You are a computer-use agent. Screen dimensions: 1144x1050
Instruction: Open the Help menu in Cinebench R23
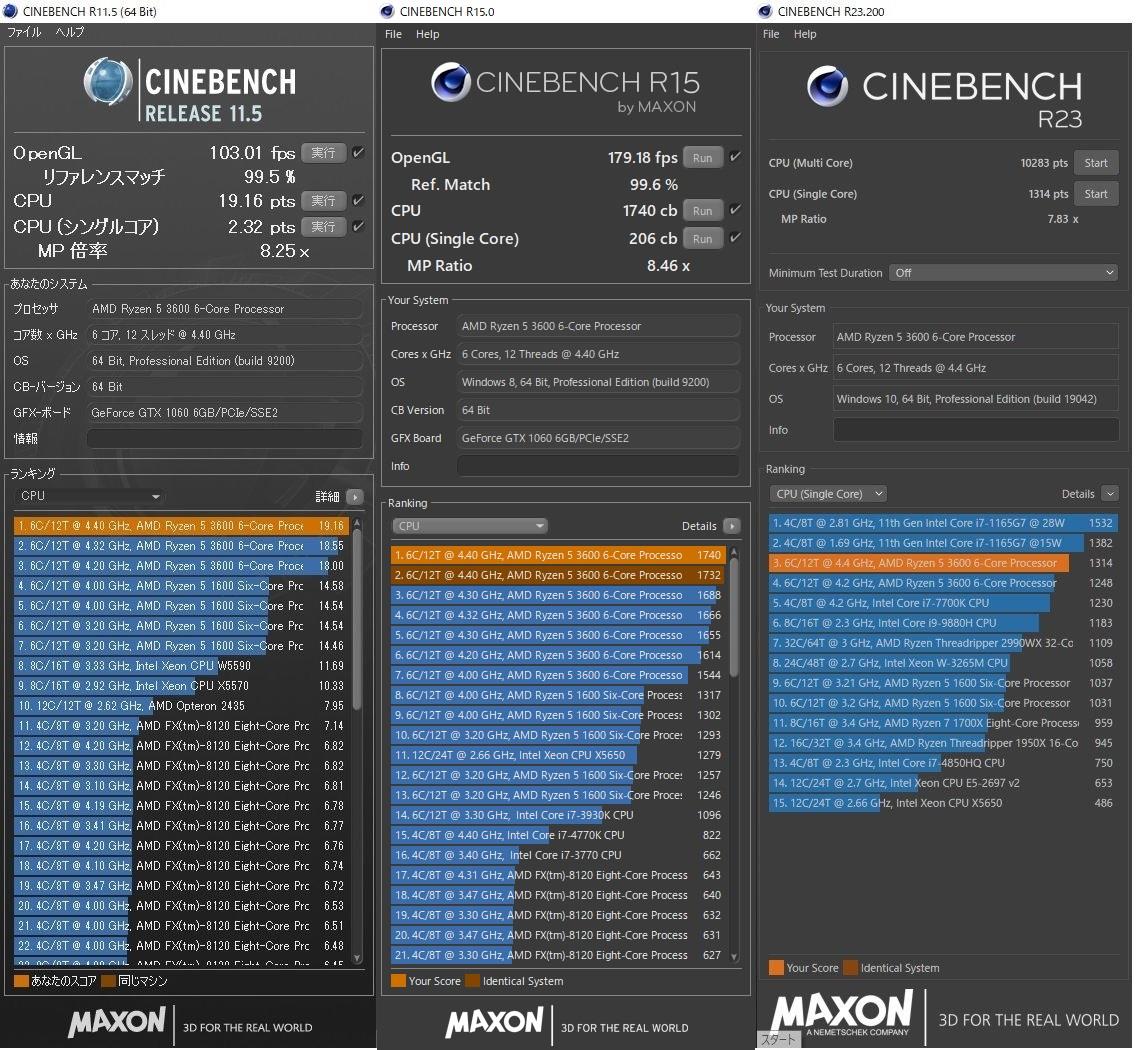point(805,34)
